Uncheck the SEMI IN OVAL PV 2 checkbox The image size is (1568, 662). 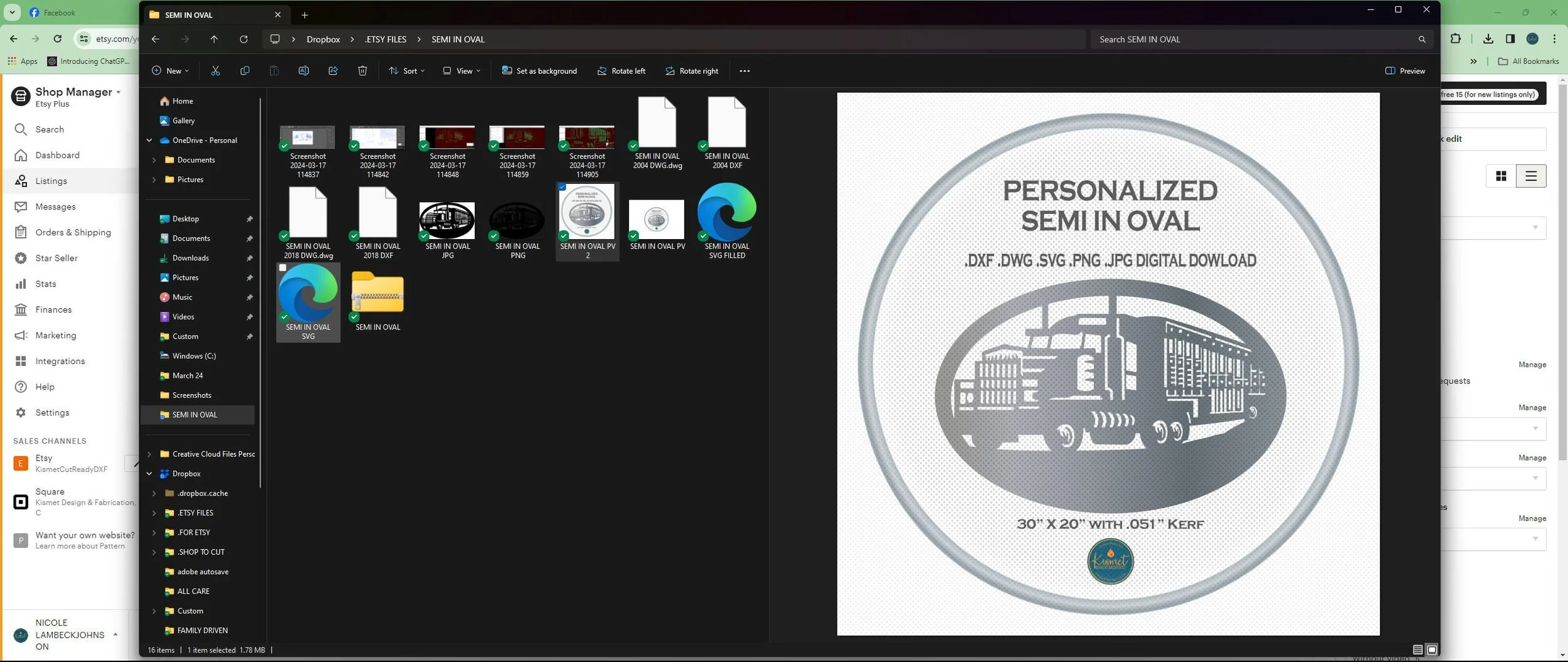click(562, 187)
